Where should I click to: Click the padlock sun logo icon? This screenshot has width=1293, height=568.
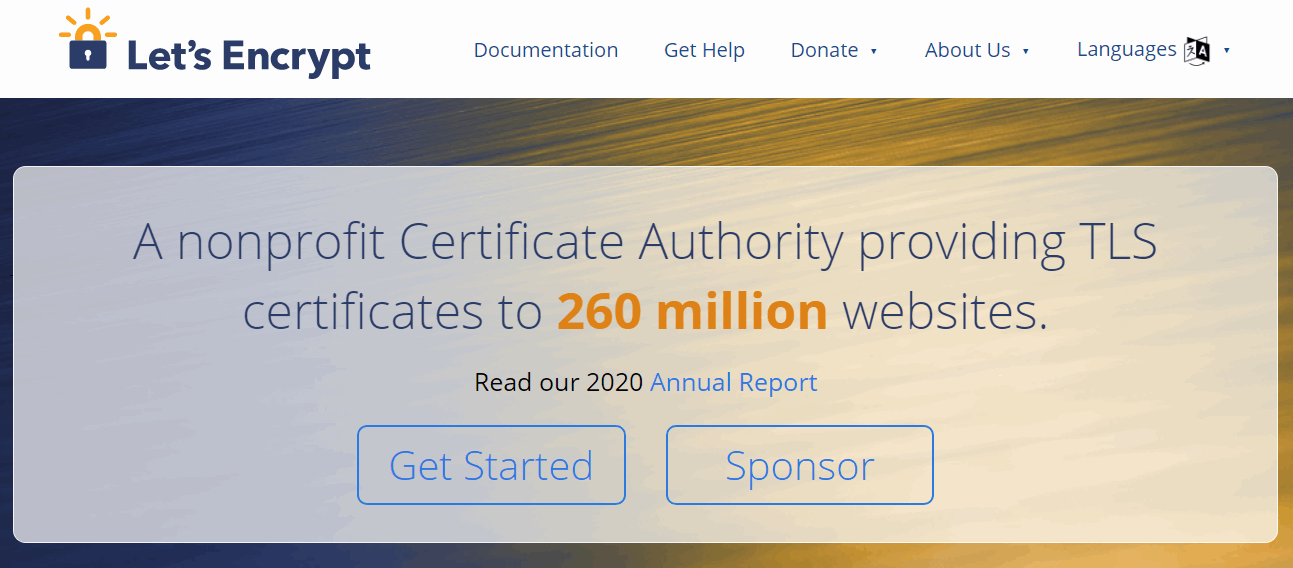88,40
